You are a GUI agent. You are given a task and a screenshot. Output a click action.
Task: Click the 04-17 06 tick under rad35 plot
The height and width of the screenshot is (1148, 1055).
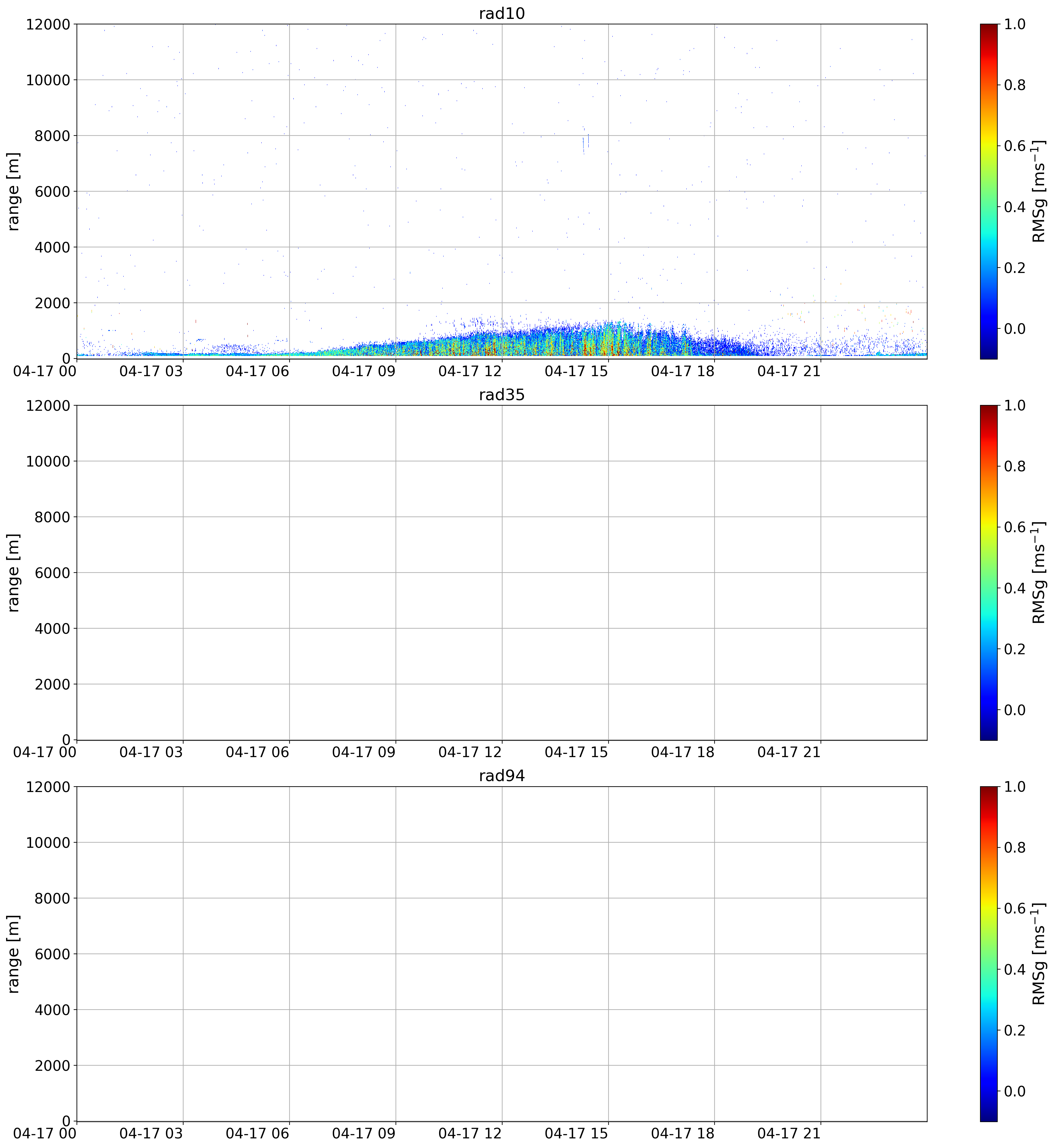click(x=258, y=752)
